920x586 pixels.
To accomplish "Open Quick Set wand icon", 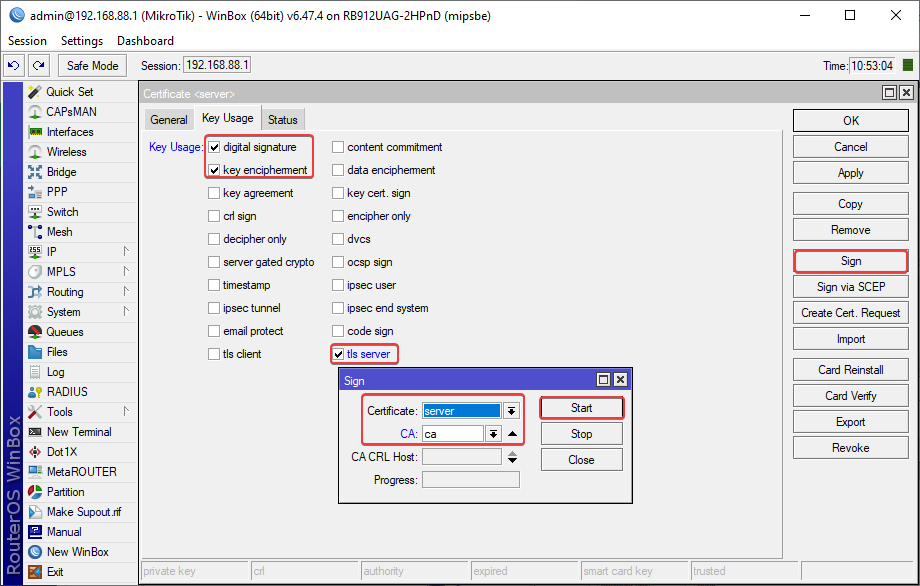I will pos(35,92).
